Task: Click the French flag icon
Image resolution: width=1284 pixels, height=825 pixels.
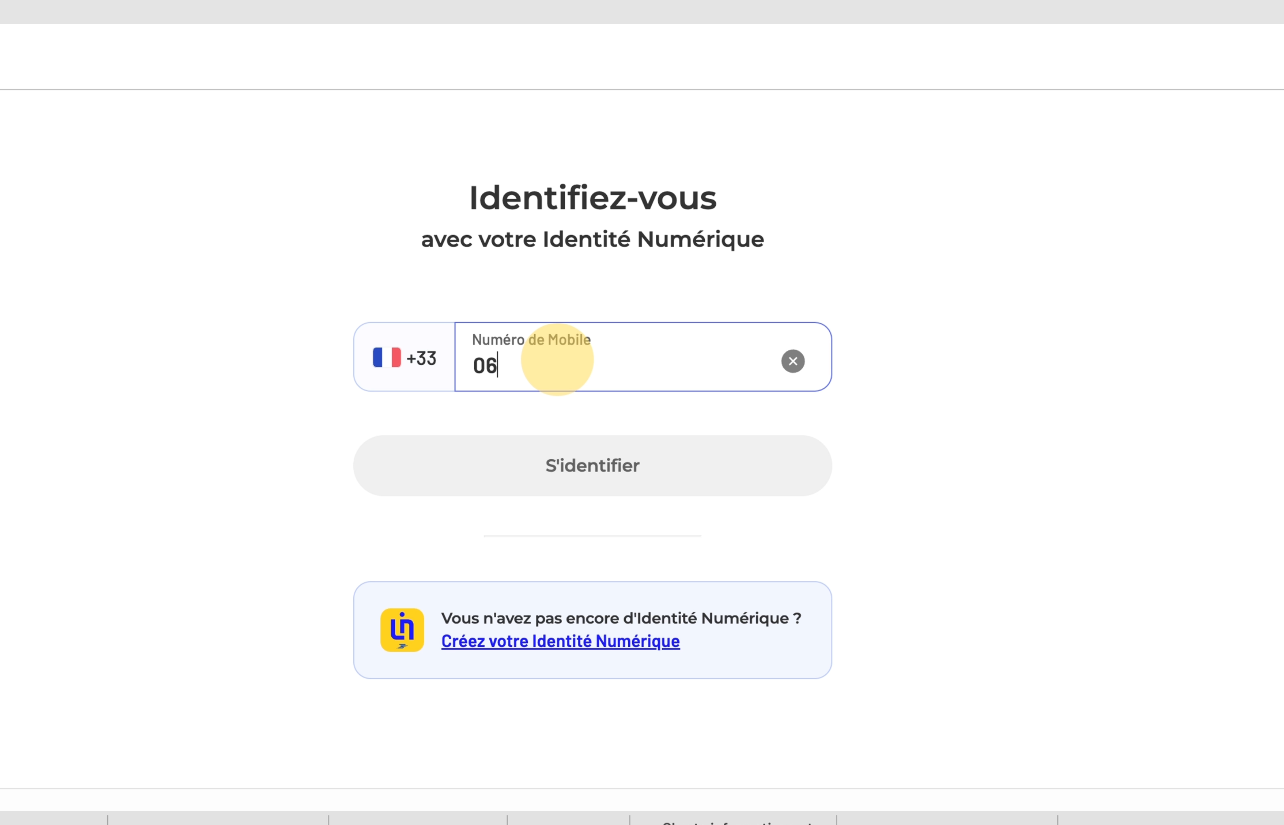Action: click(x=386, y=358)
